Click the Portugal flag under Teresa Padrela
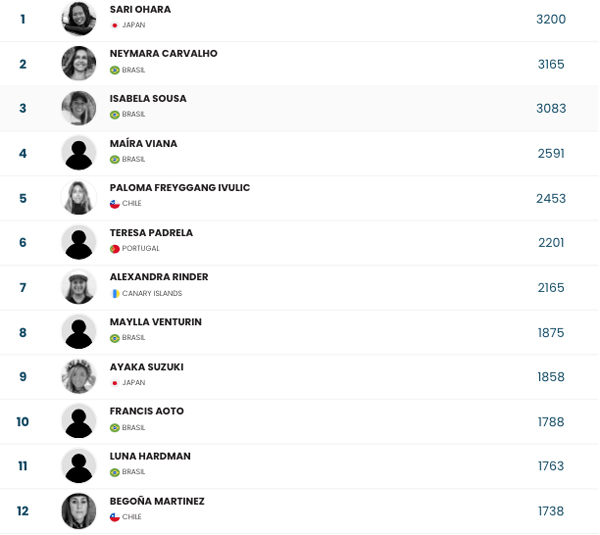This screenshot has height=535, width=600. click(x=115, y=249)
